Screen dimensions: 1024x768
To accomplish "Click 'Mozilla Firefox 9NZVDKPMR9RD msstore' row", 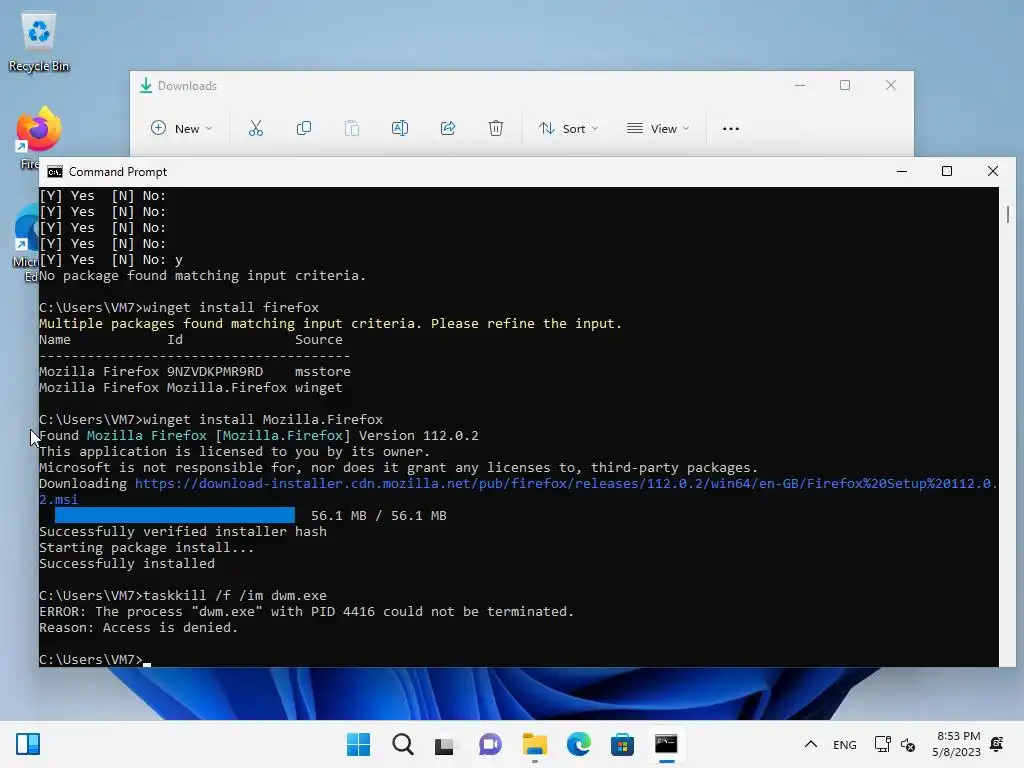I will [x=195, y=371].
